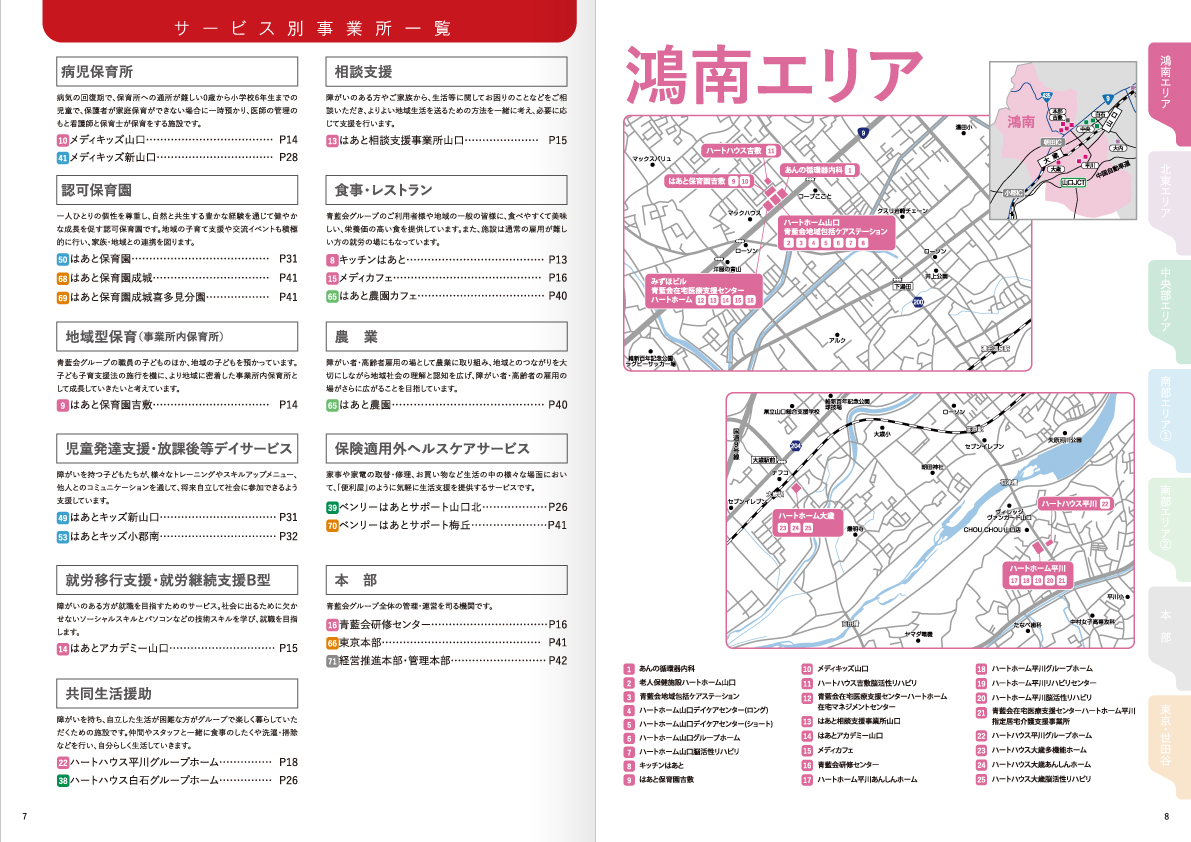Click the ベンリーはあとサポート梅丘 P41 entry
The image size is (1191, 842).
447,525
